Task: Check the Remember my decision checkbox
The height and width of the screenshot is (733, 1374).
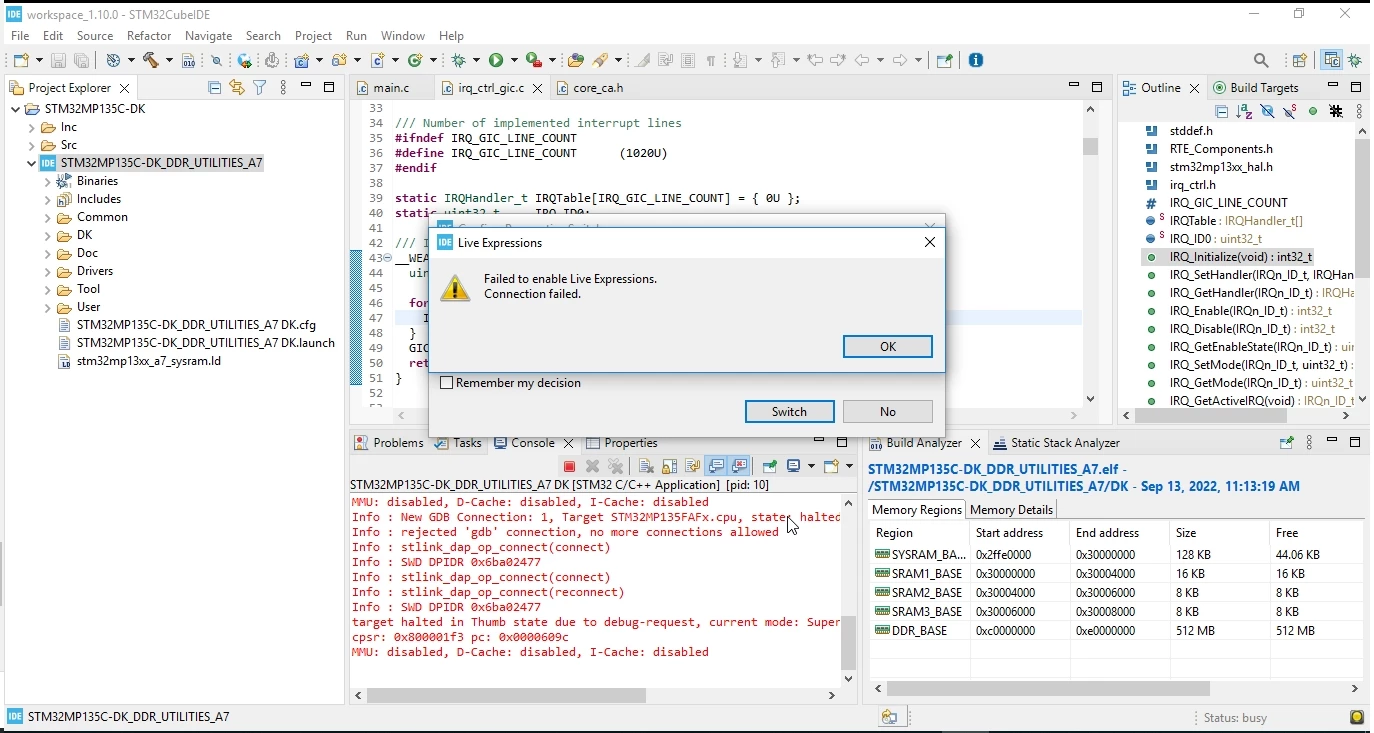Action: pos(447,383)
